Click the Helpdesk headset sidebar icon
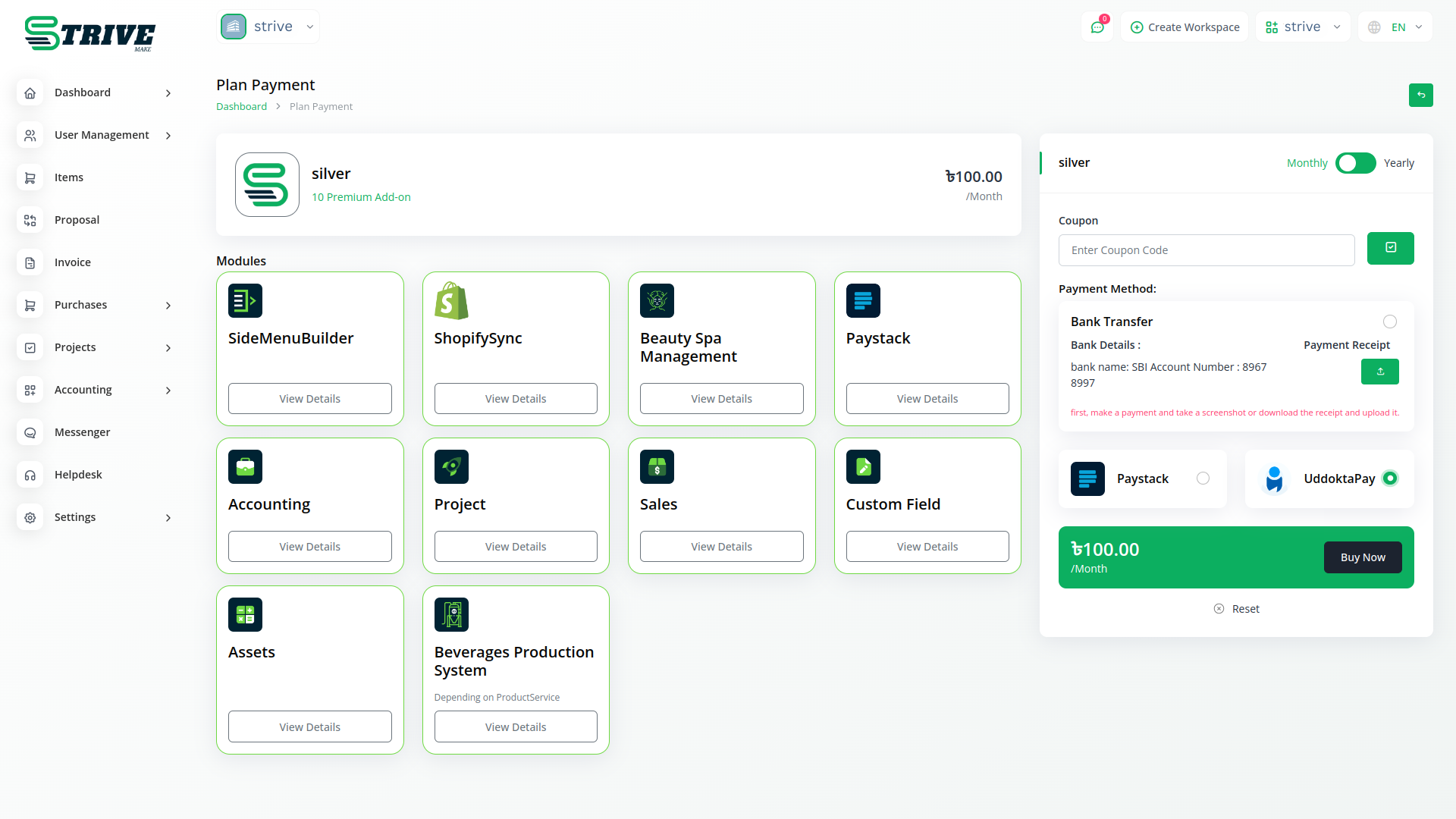 (x=30, y=475)
